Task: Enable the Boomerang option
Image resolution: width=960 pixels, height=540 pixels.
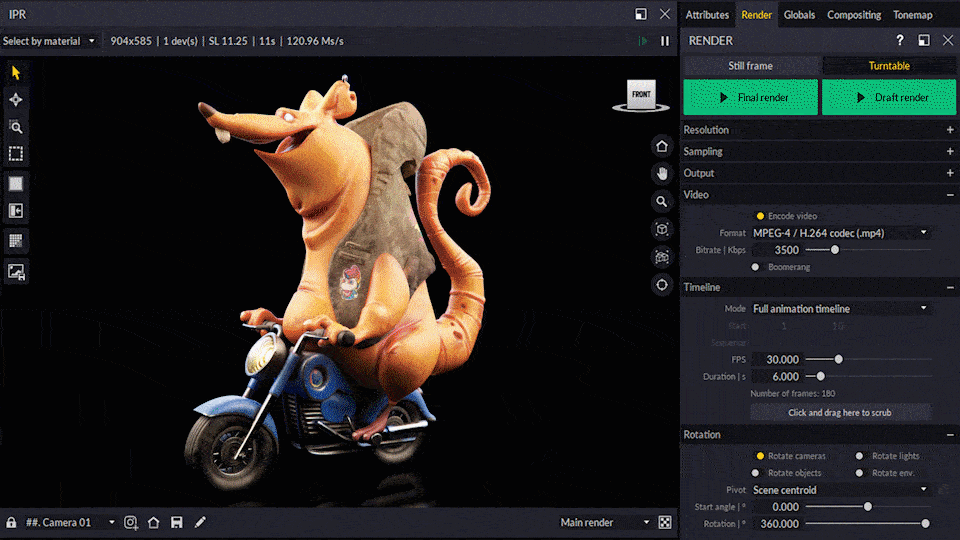Action: [x=755, y=267]
